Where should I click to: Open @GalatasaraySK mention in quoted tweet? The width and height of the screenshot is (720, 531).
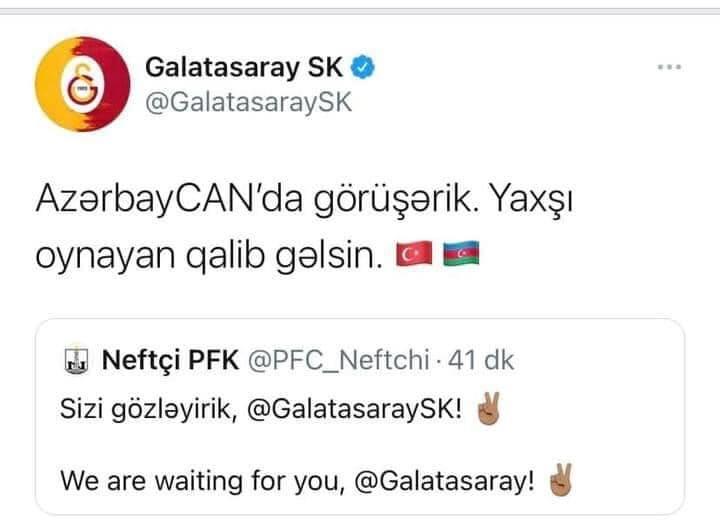(x=354, y=408)
